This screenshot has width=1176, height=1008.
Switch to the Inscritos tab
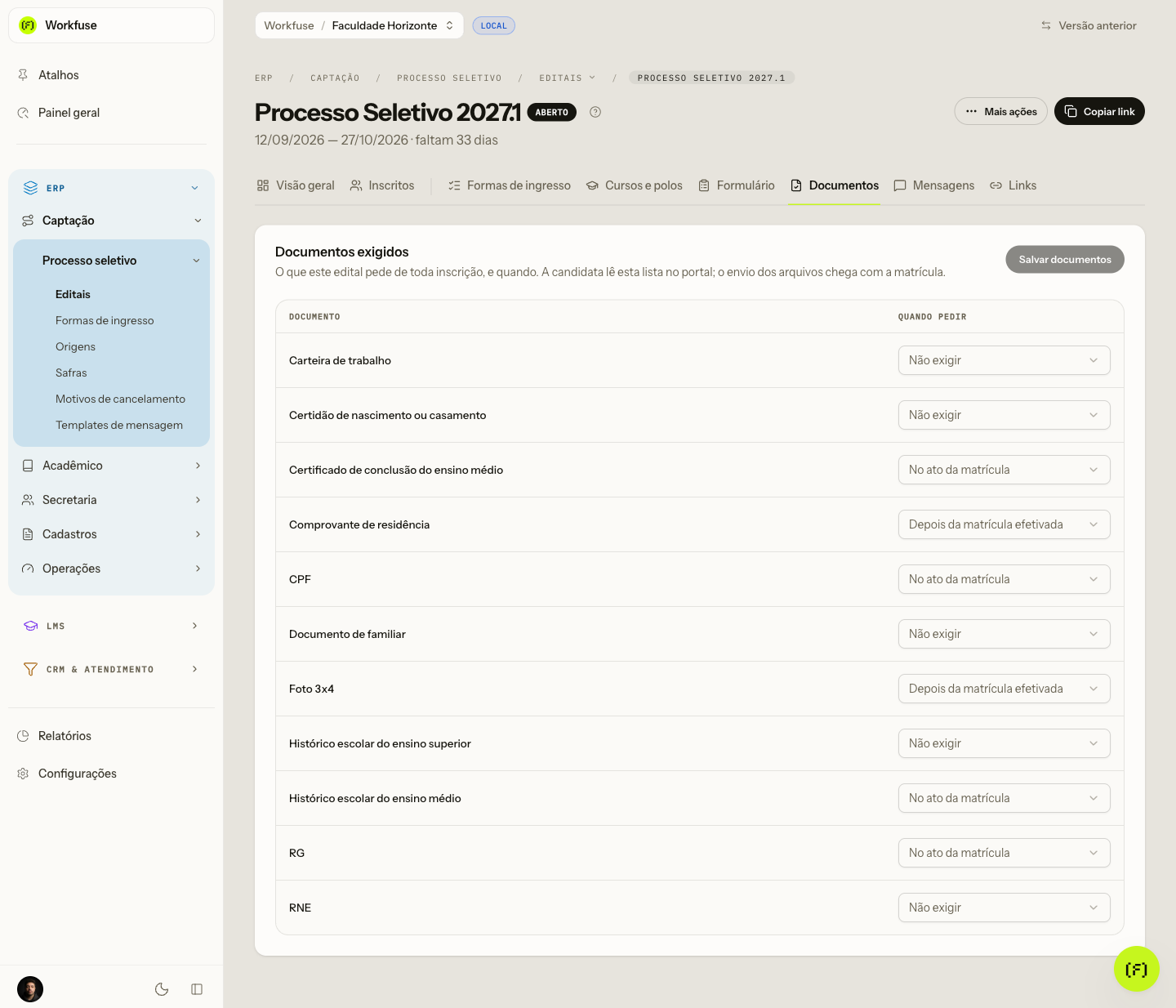click(x=382, y=185)
